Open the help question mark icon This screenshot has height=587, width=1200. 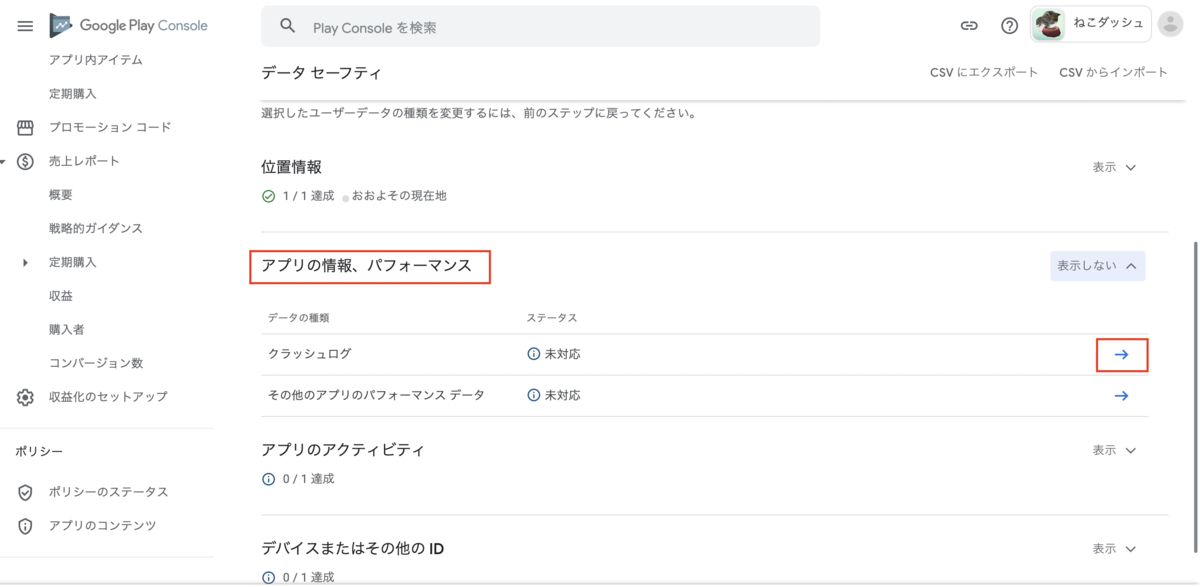coord(1009,26)
